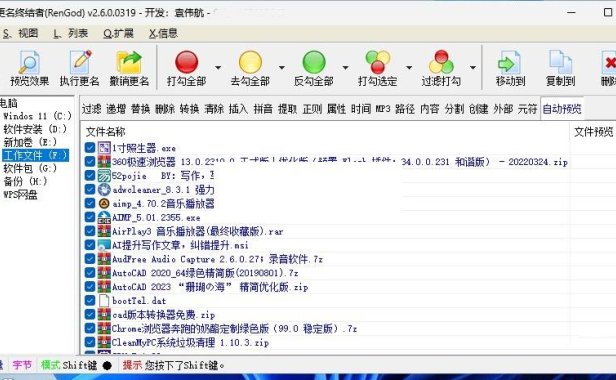Select Windos 11 (C:) drive
616x380 pixels.
pyautogui.click(x=37, y=116)
